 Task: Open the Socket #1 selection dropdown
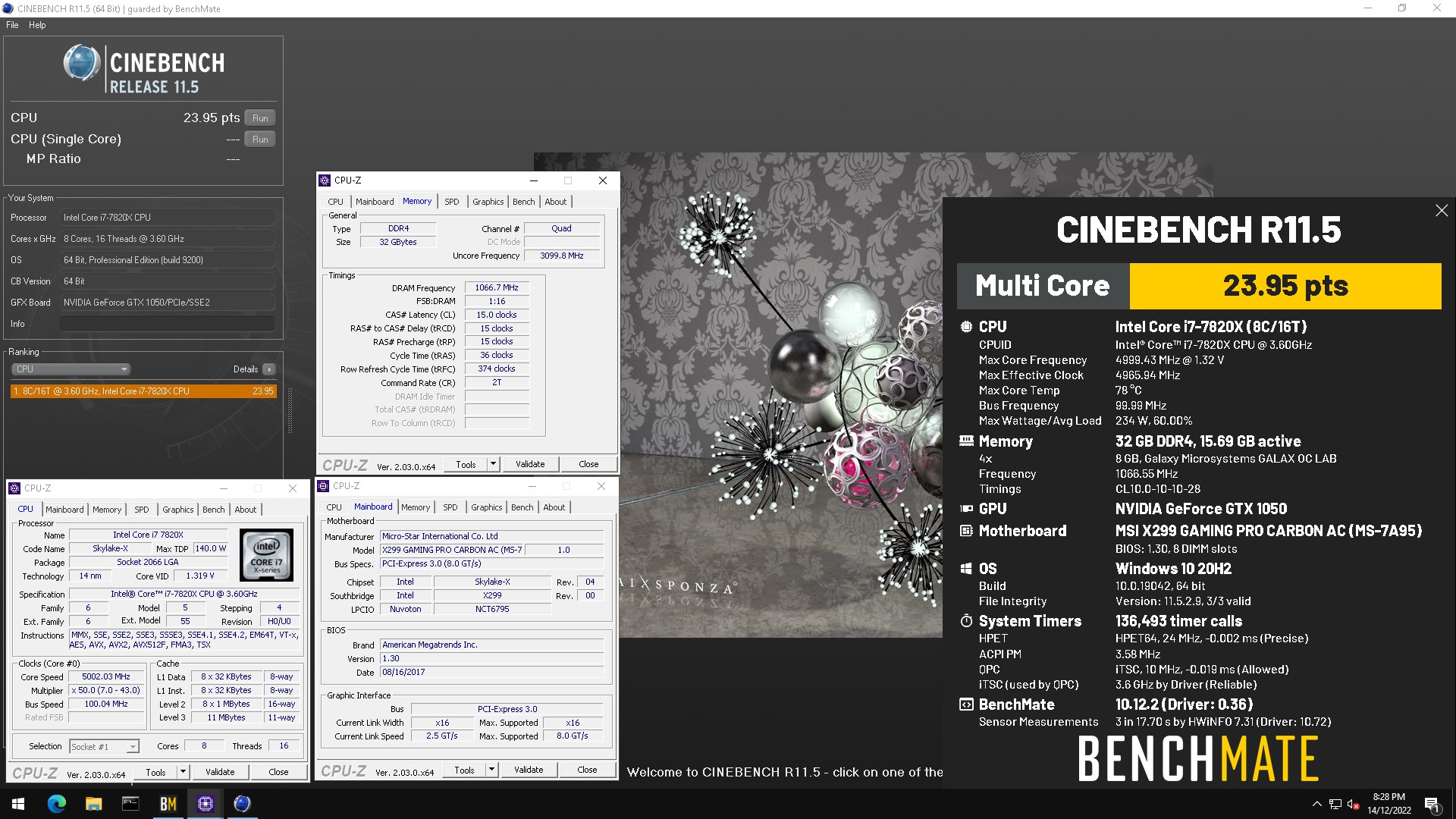point(105,746)
